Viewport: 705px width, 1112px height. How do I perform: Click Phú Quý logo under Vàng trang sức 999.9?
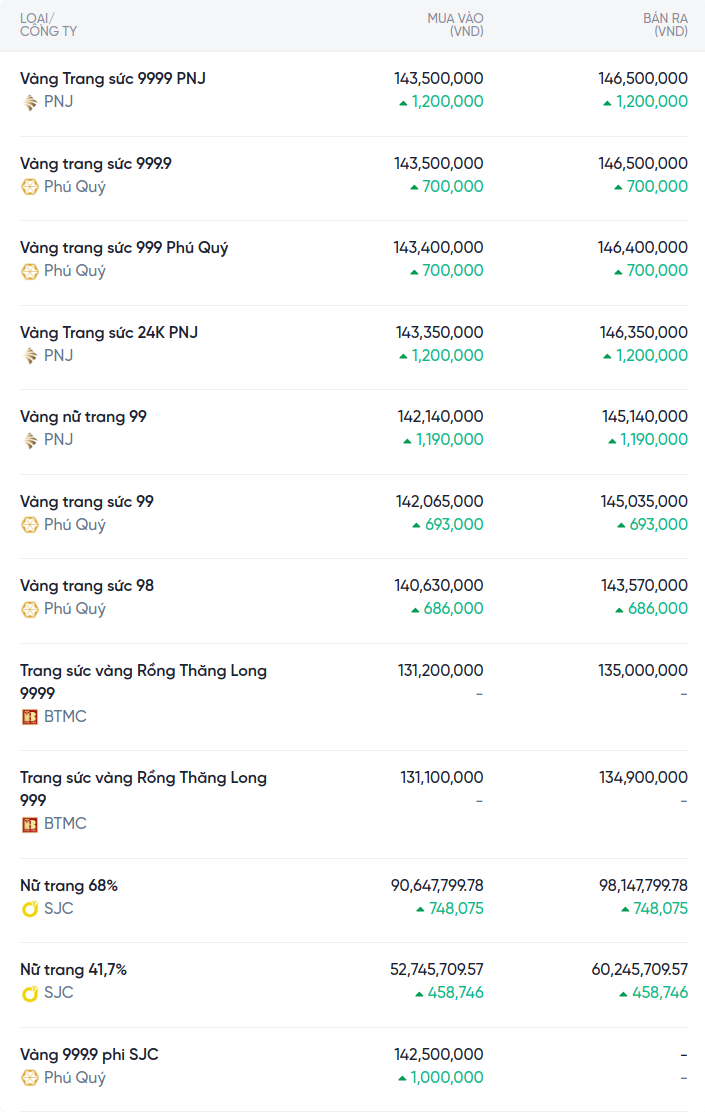(30, 187)
